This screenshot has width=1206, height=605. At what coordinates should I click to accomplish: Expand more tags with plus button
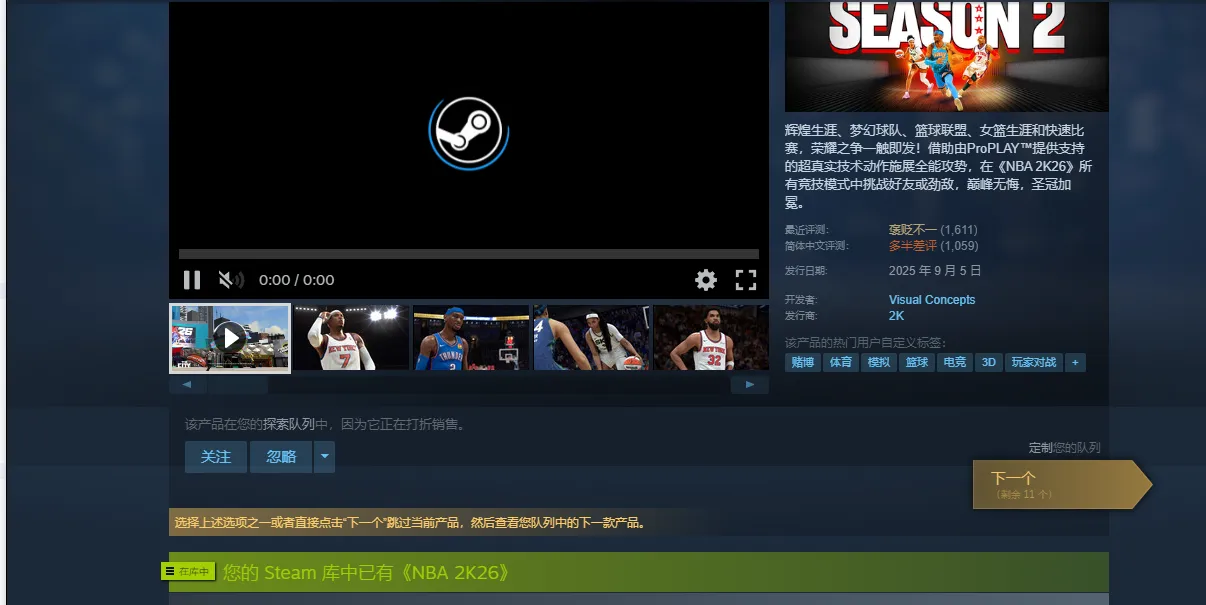coord(1075,363)
